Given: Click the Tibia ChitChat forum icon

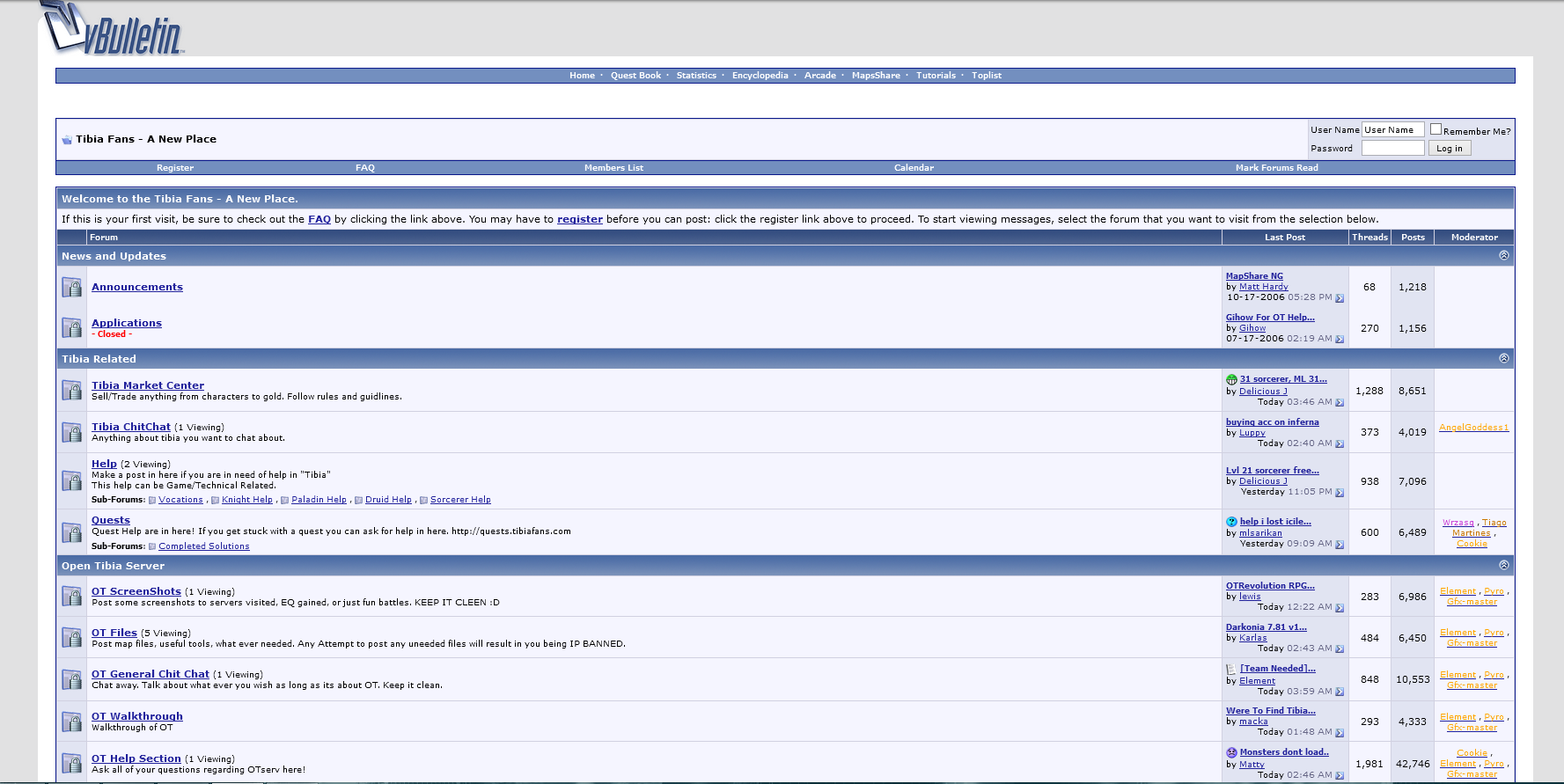Looking at the screenshot, I should point(72,432).
